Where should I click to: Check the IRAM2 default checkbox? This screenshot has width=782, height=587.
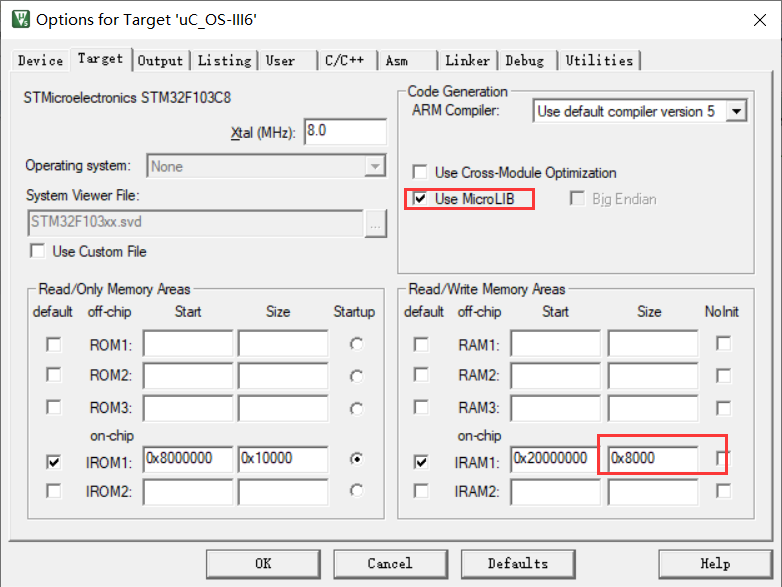[421, 491]
